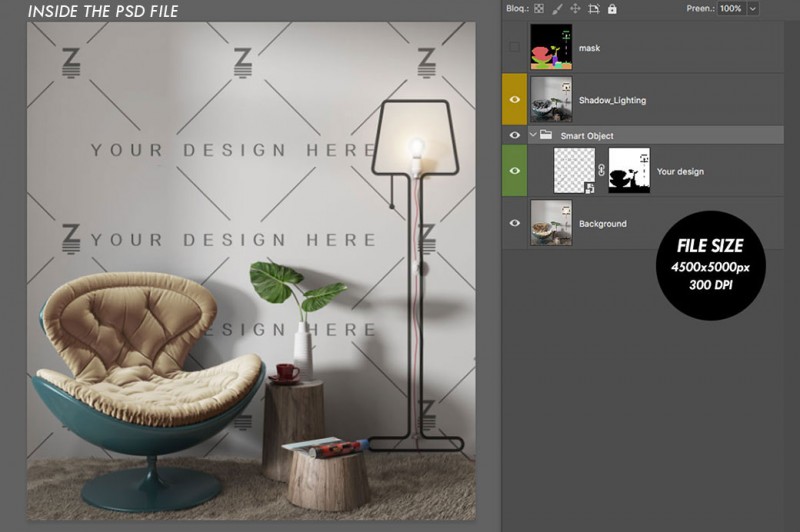
Task: Select the Your design layer mask thumbnail
Action: tap(629, 170)
